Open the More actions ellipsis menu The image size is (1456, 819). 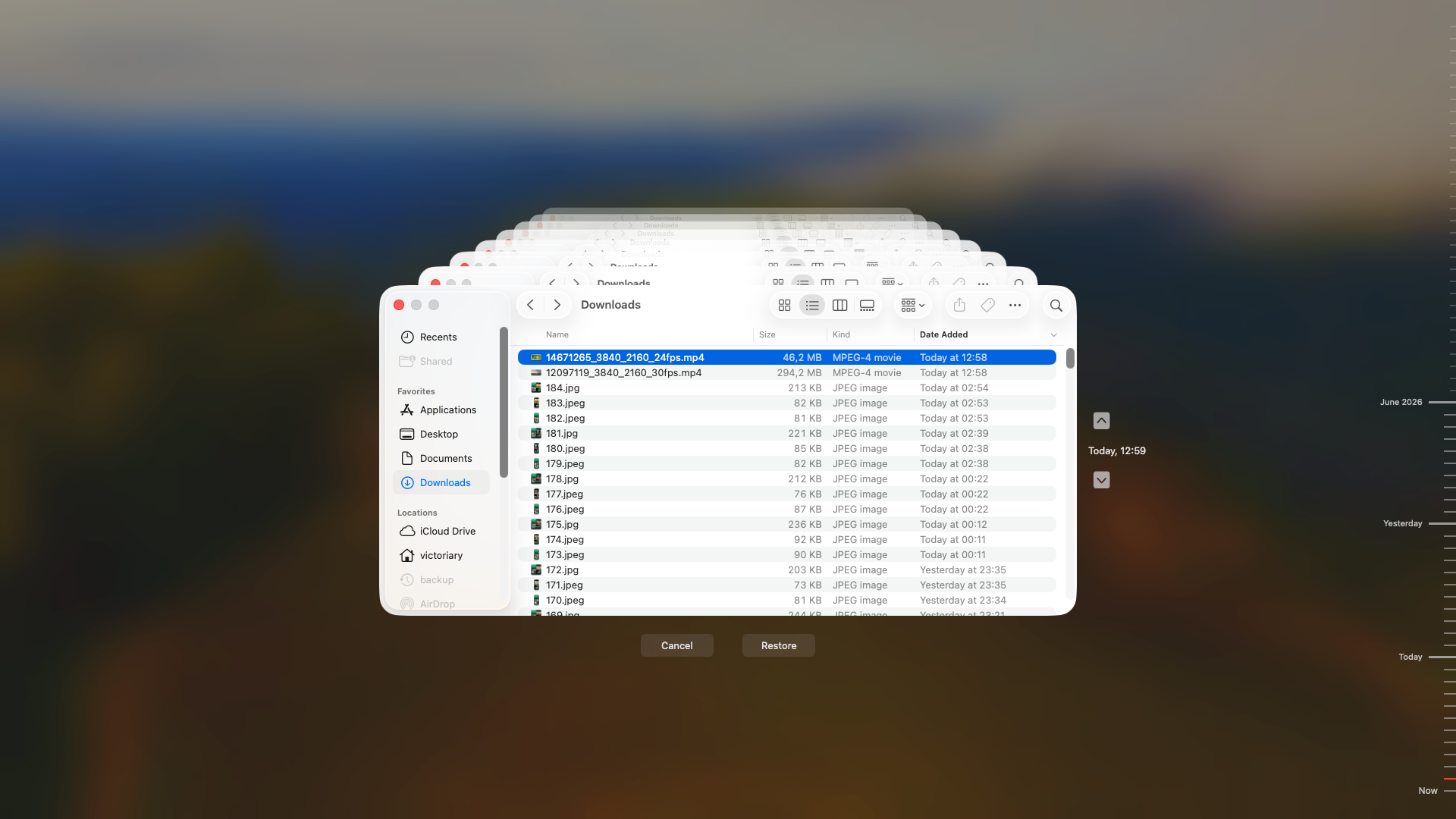click(1015, 305)
